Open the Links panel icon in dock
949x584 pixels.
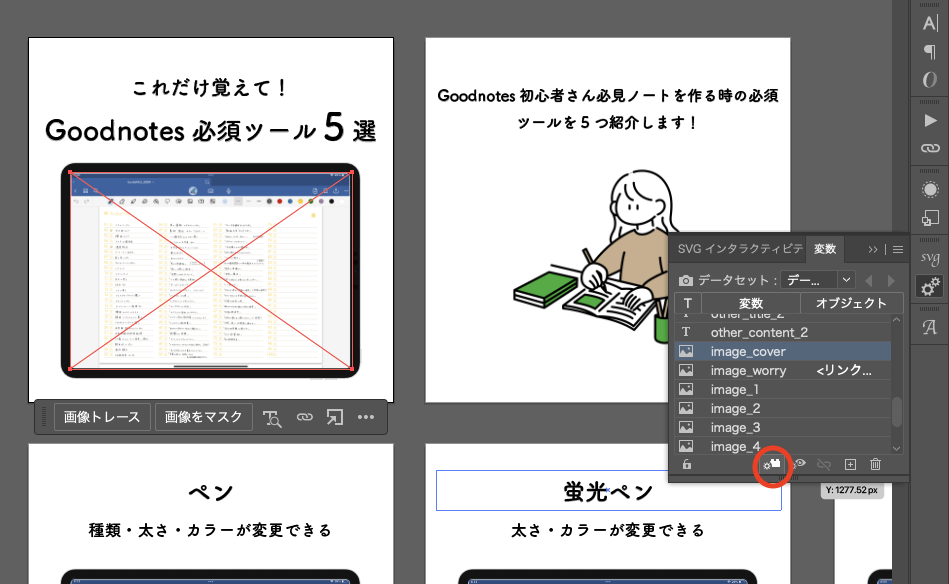pyautogui.click(x=930, y=148)
